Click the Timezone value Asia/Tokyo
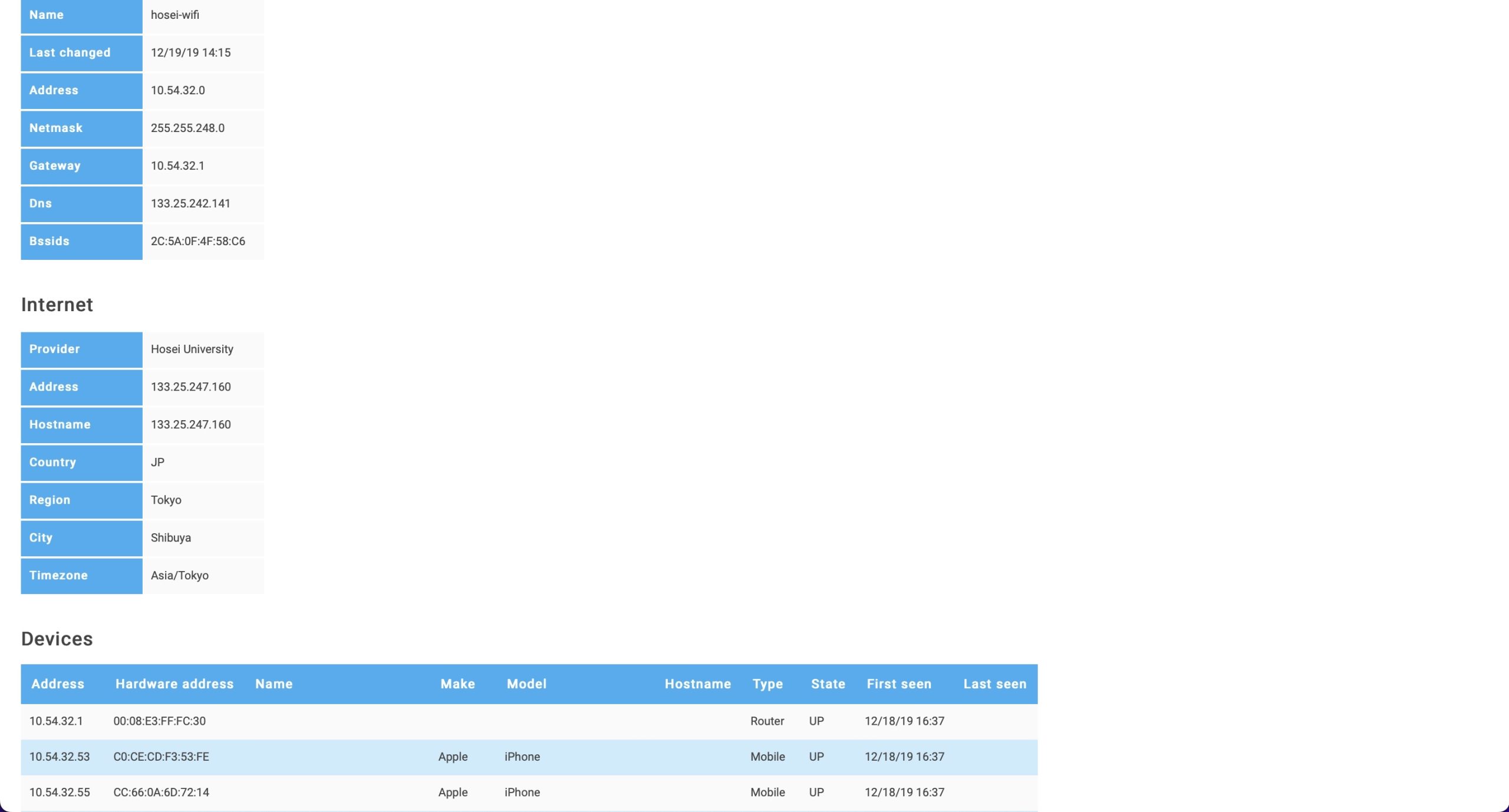The image size is (1509, 812). [180, 575]
